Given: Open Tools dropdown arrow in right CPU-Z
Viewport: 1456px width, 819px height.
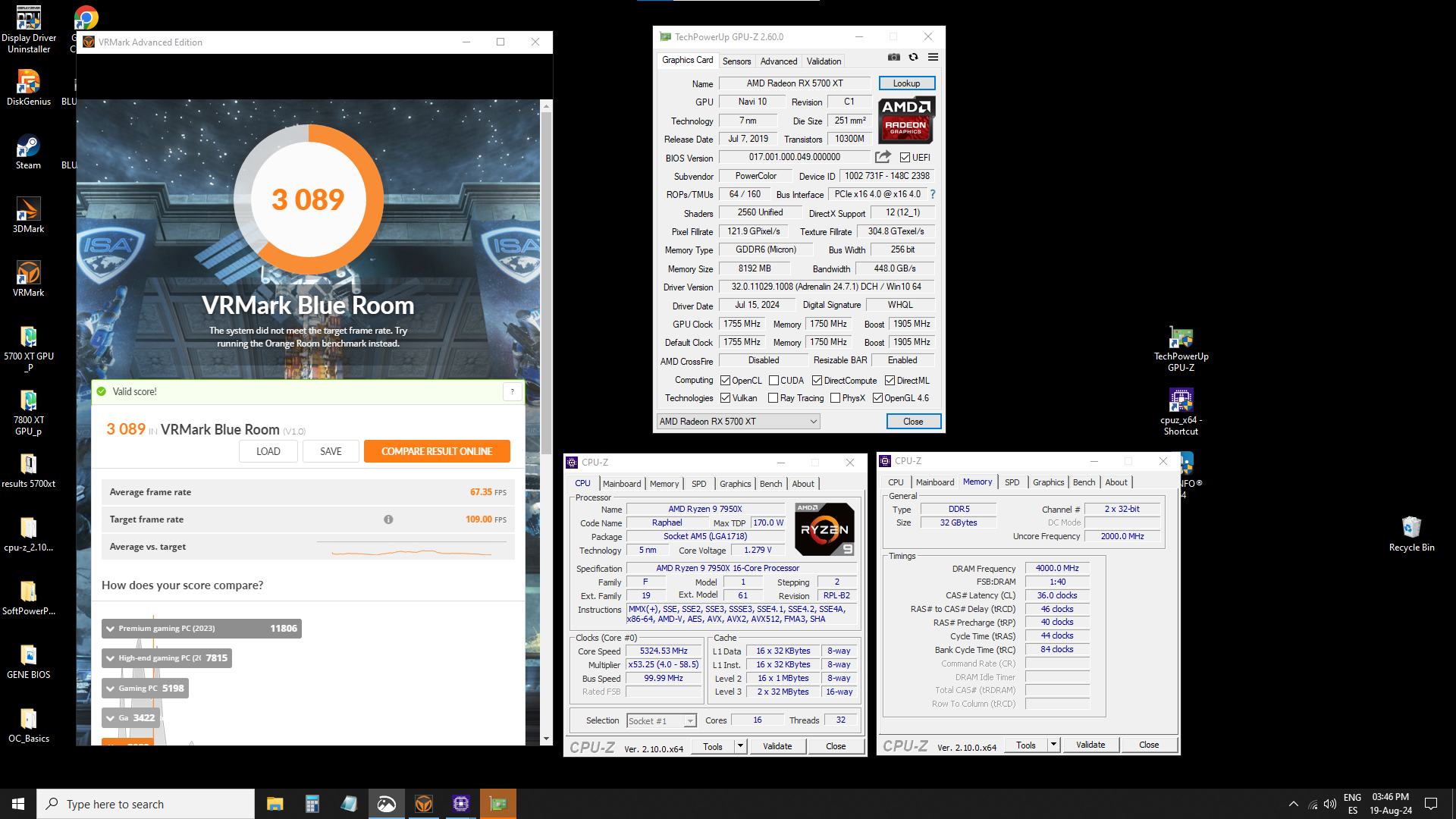Looking at the screenshot, I should (x=1053, y=745).
